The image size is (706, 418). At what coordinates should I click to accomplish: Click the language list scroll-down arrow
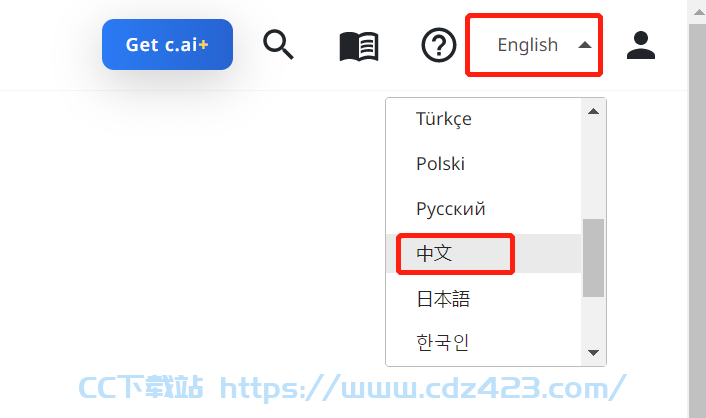pos(593,352)
